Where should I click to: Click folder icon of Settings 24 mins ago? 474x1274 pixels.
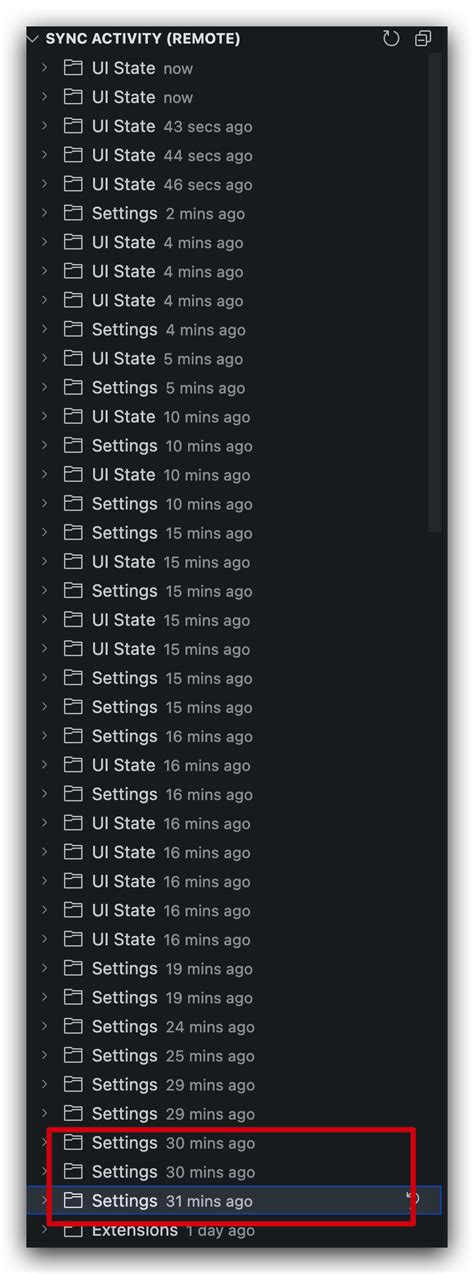tap(73, 1026)
